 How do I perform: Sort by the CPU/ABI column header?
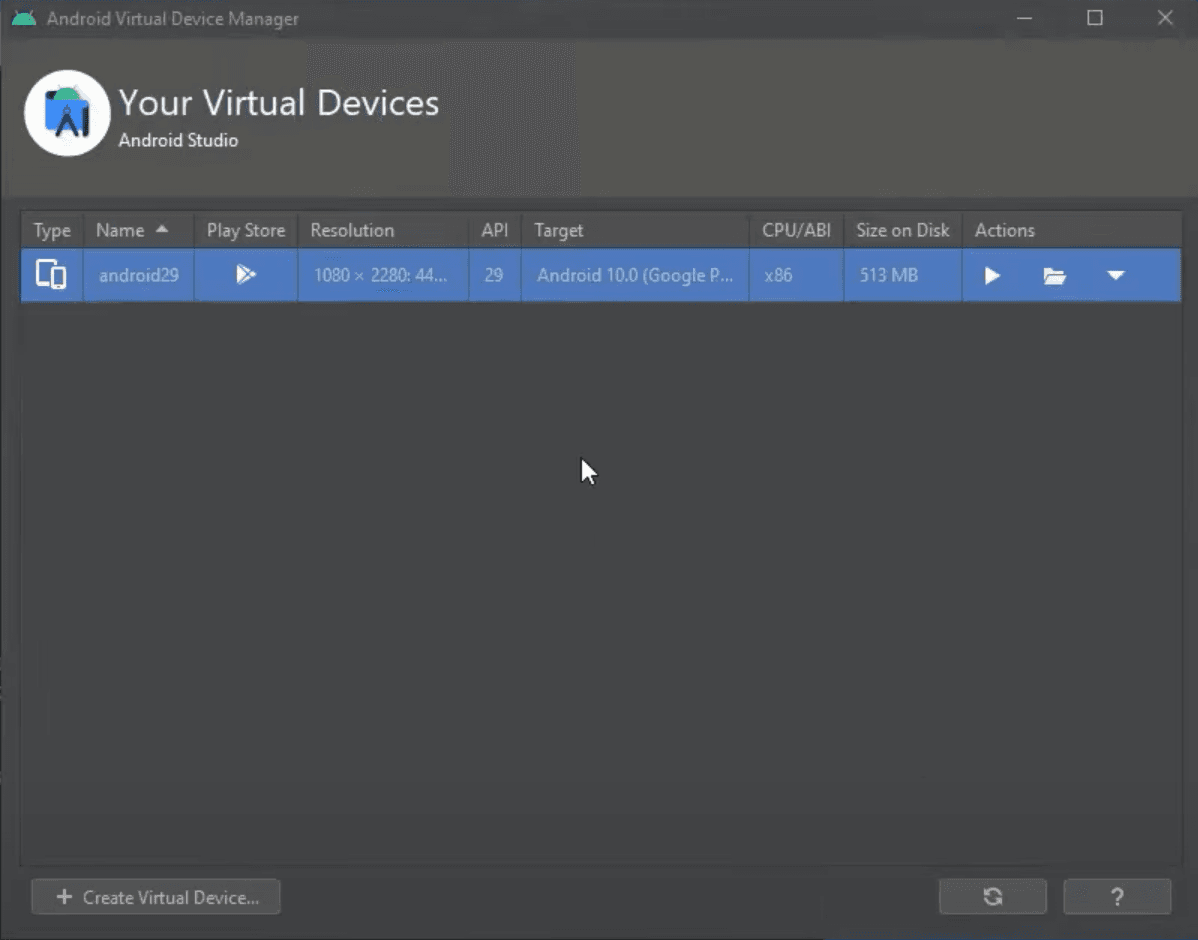point(795,230)
